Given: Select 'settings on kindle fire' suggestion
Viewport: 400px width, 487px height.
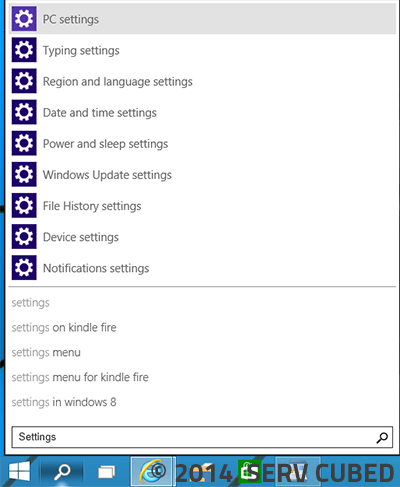Looking at the screenshot, I should [64, 328].
